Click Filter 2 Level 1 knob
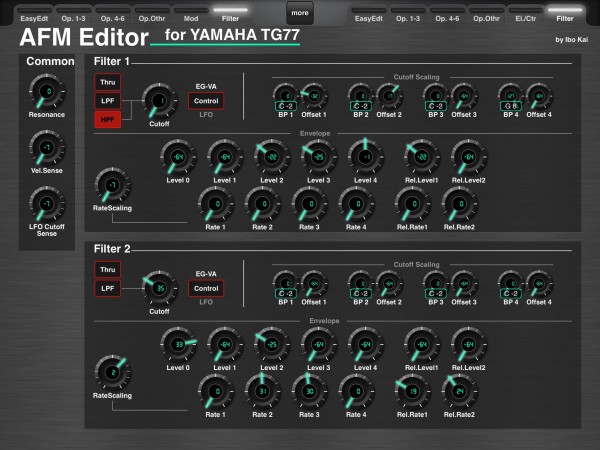 click(x=225, y=344)
